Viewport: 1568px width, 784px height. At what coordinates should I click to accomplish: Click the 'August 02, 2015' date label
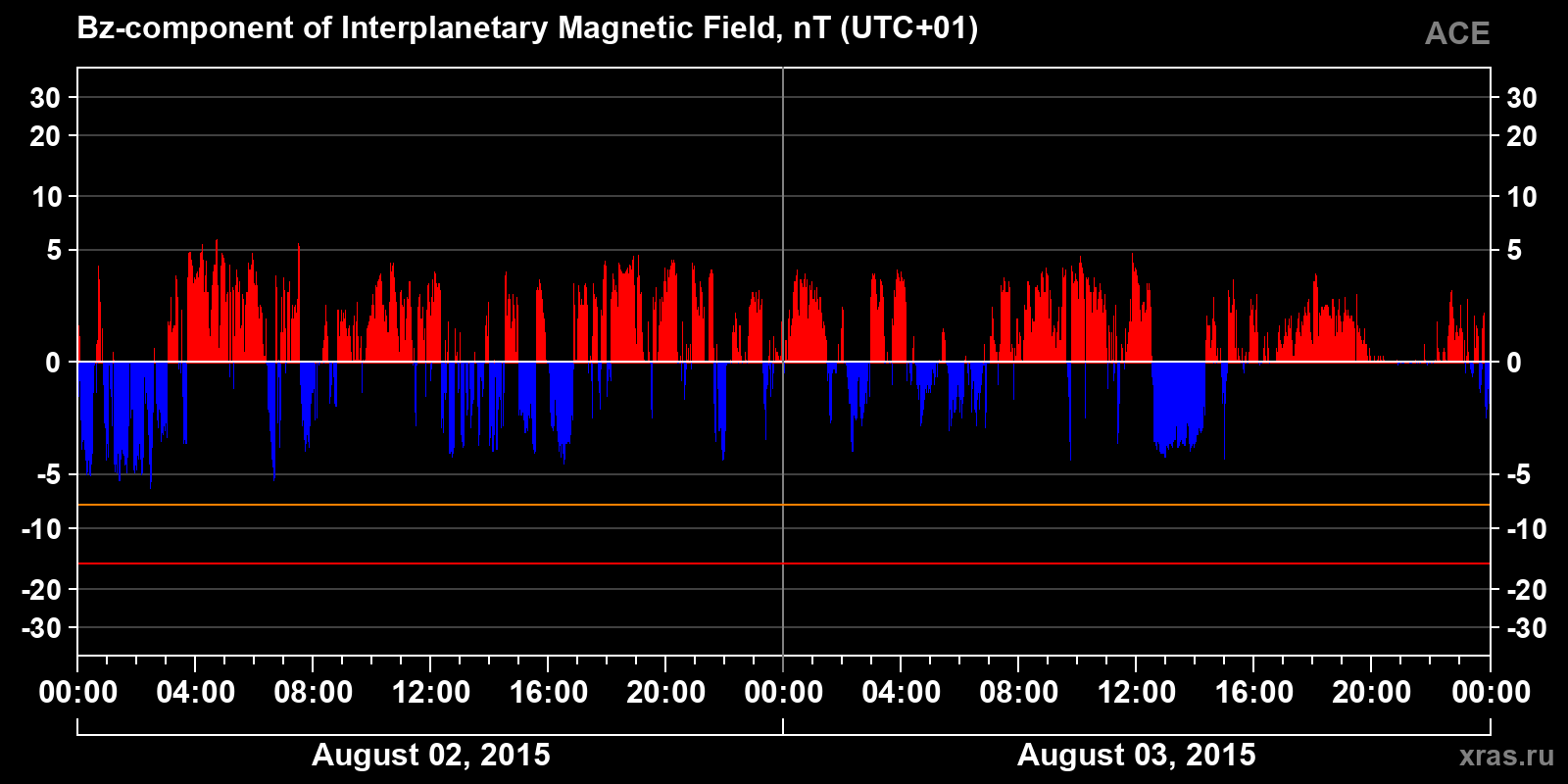(x=431, y=756)
